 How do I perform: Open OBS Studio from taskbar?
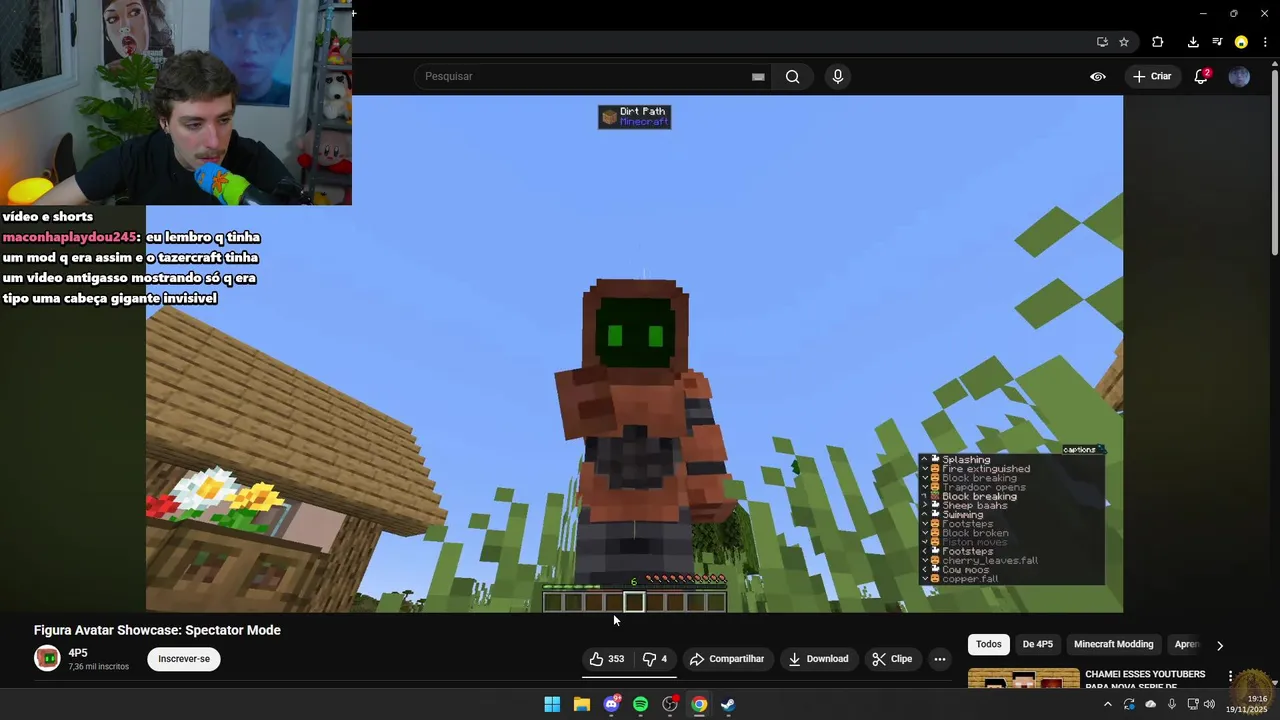670,705
